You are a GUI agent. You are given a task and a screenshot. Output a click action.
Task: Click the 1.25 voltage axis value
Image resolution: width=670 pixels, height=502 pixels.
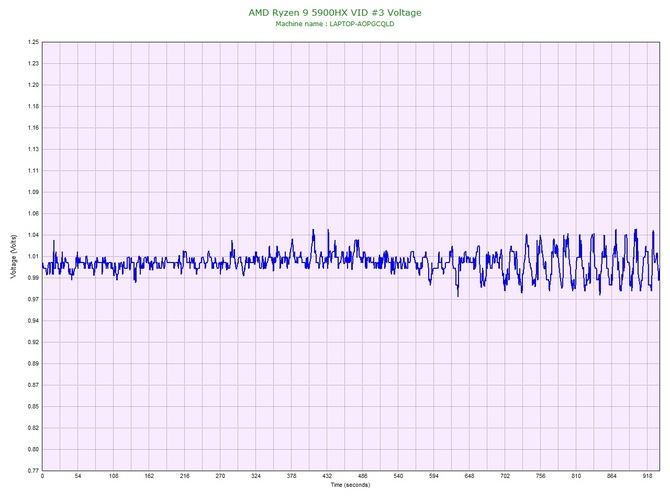click(x=33, y=42)
